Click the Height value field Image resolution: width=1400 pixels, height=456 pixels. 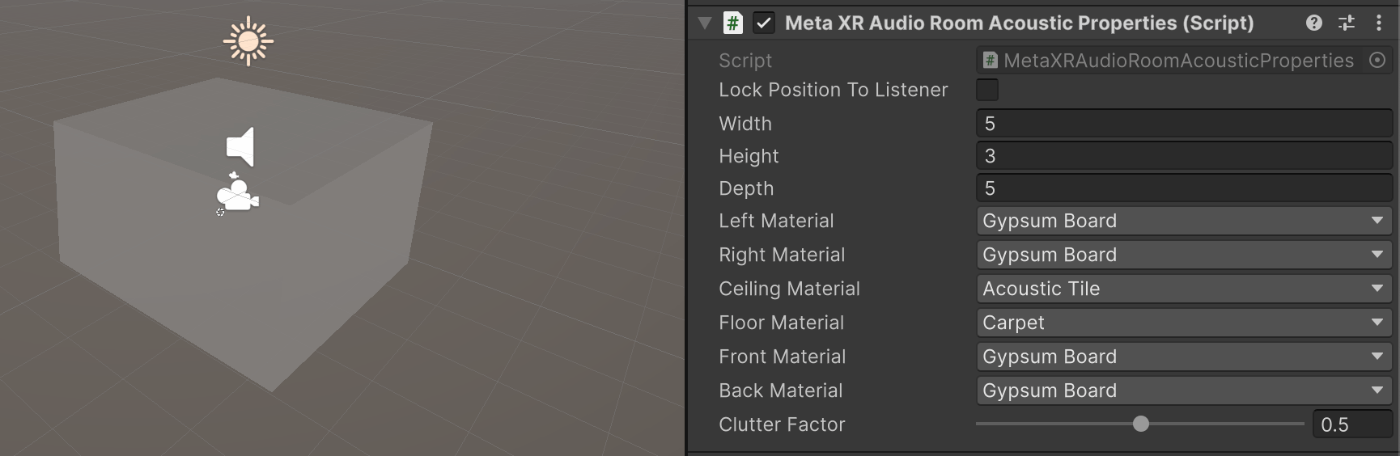(1184, 156)
